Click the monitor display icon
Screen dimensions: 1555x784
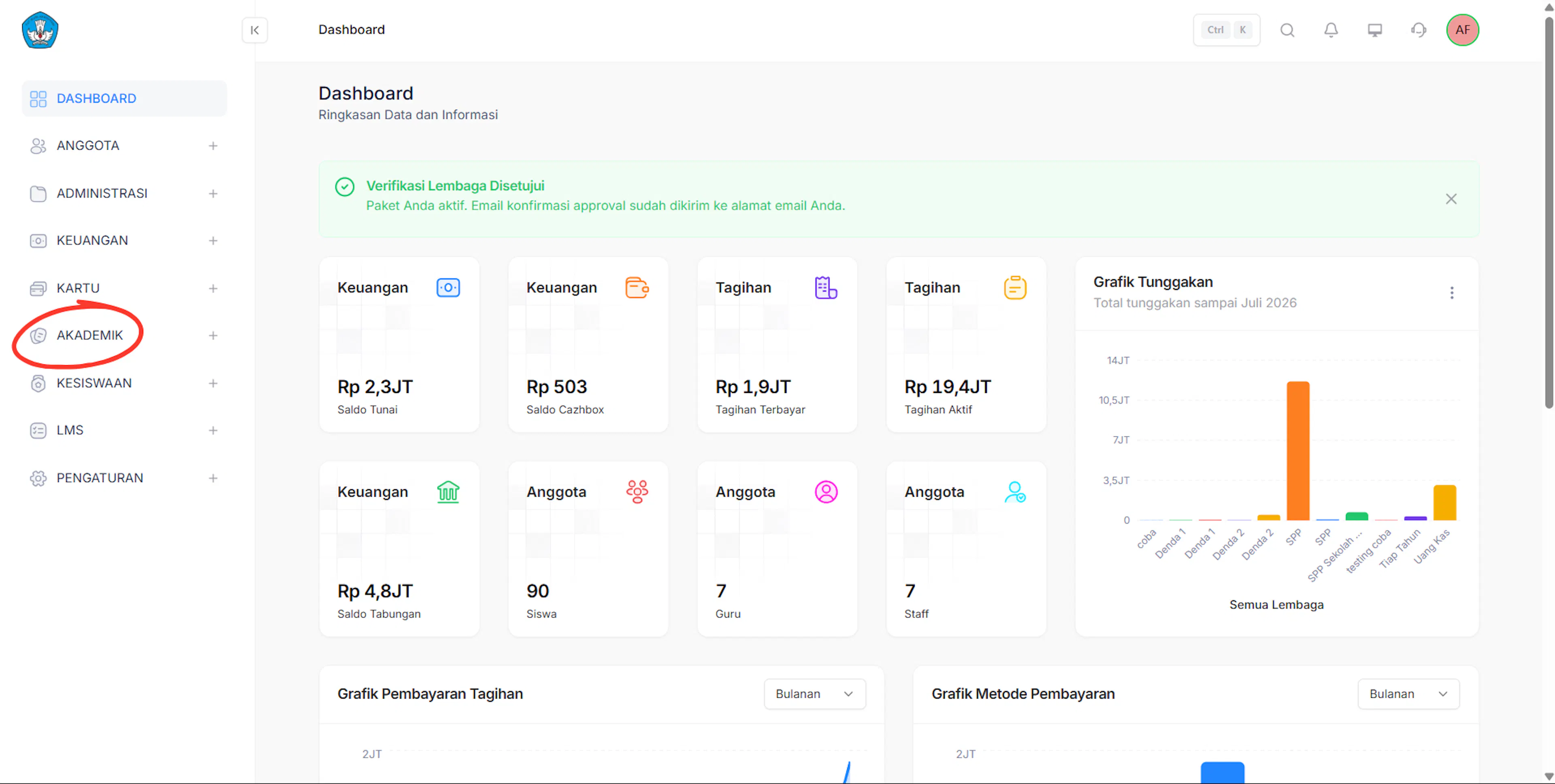point(1374,30)
